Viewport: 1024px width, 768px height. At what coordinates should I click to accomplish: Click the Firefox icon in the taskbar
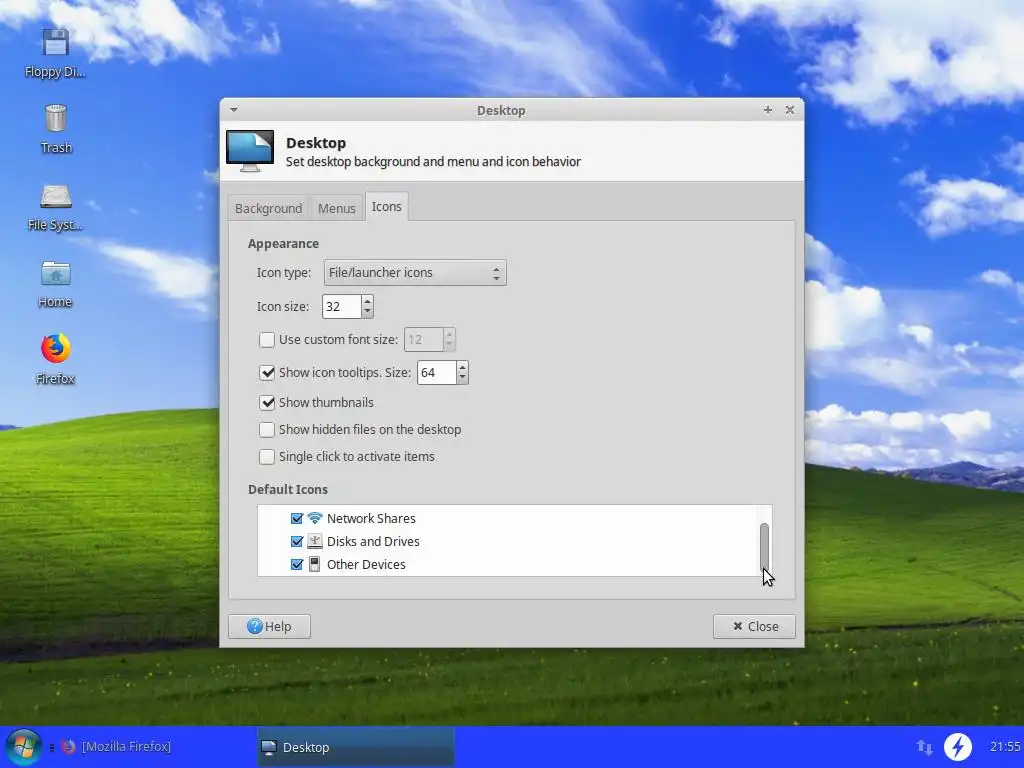click(x=69, y=746)
